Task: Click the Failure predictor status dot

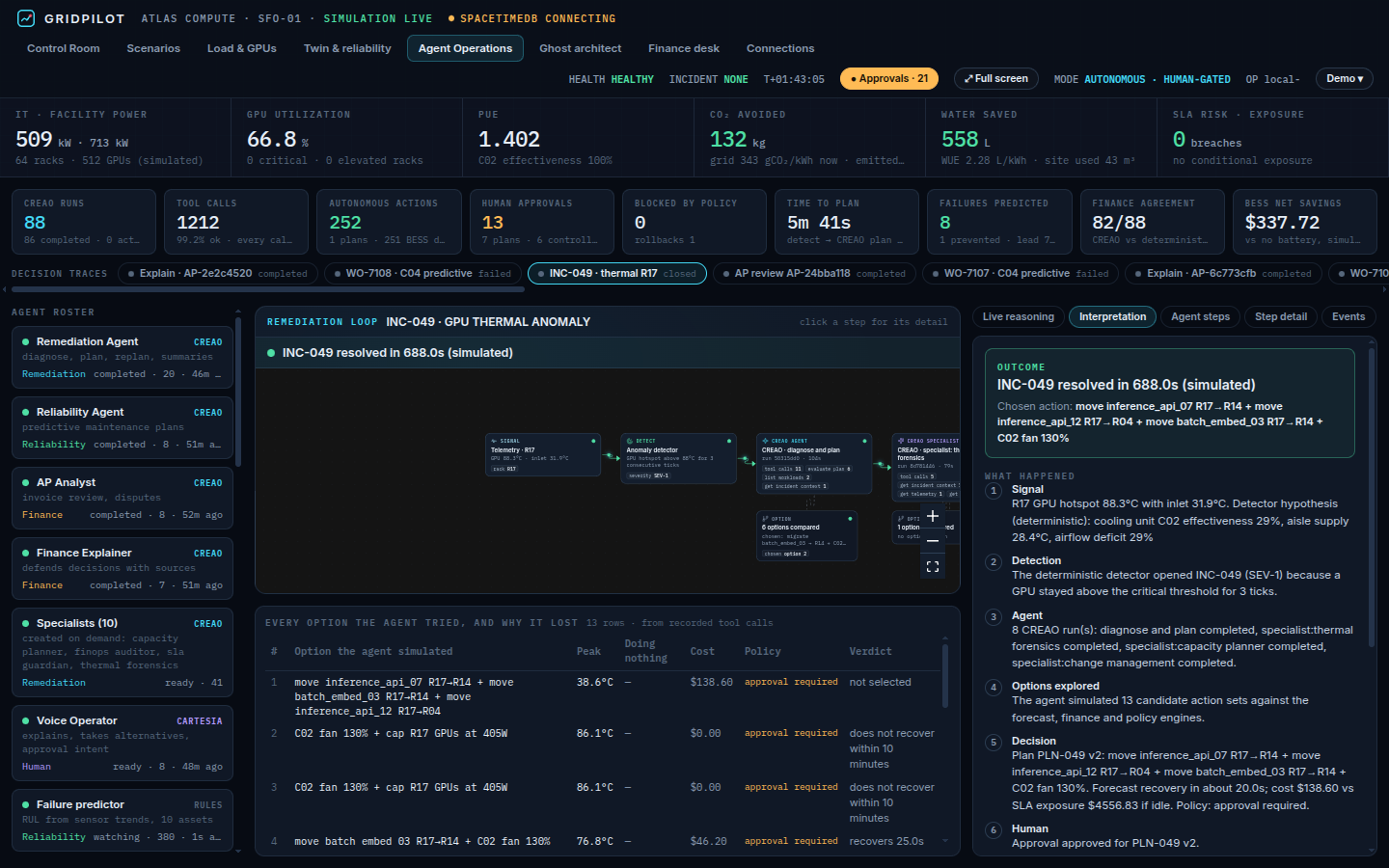Action: 26,804
